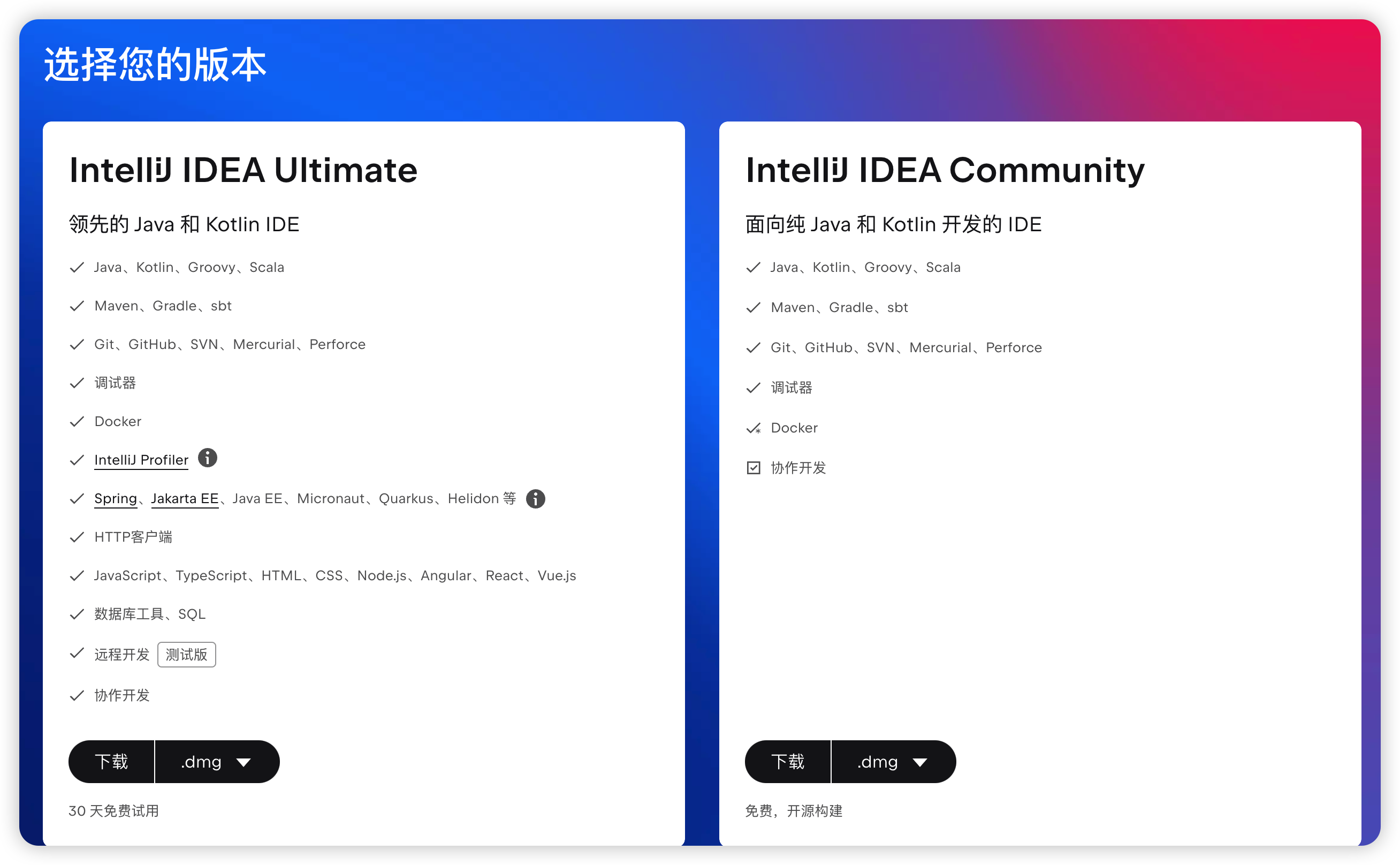Viewport: 1400px width, 865px height.
Task: Click the IntelliJ IDEA Community heading
Action: (945, 170)
